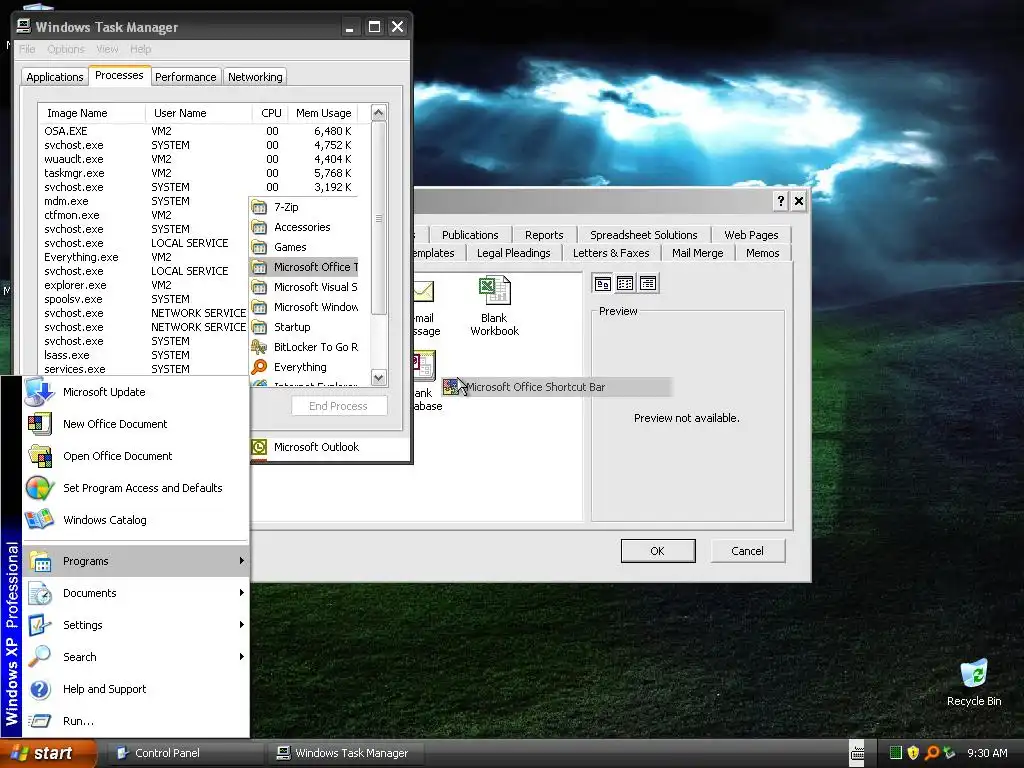
Task: Click the BitLocker To Go Reader icon
Action: coord(259,347)
